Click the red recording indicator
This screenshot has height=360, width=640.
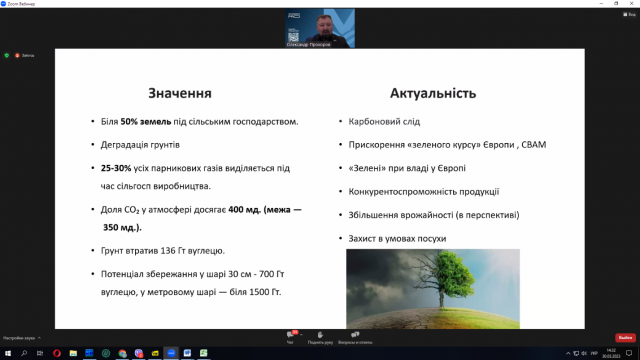[x=17, y=55]
